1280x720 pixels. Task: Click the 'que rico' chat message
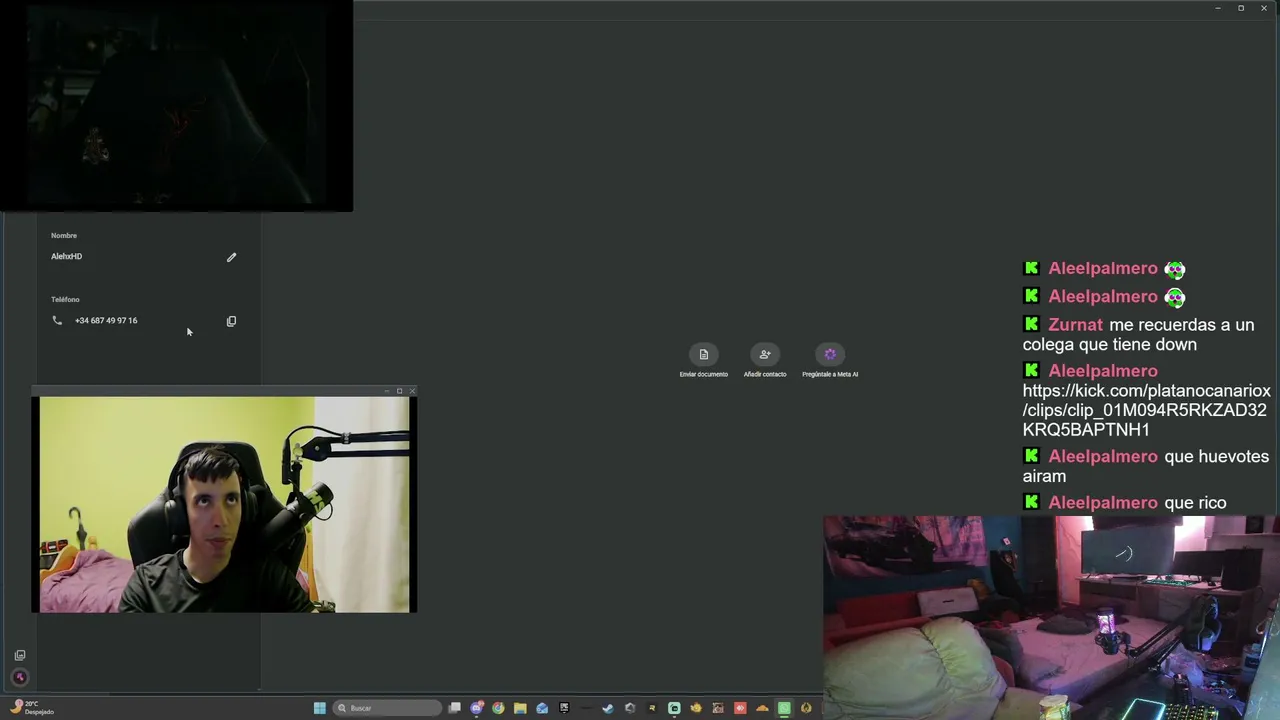pos(1196,503)
